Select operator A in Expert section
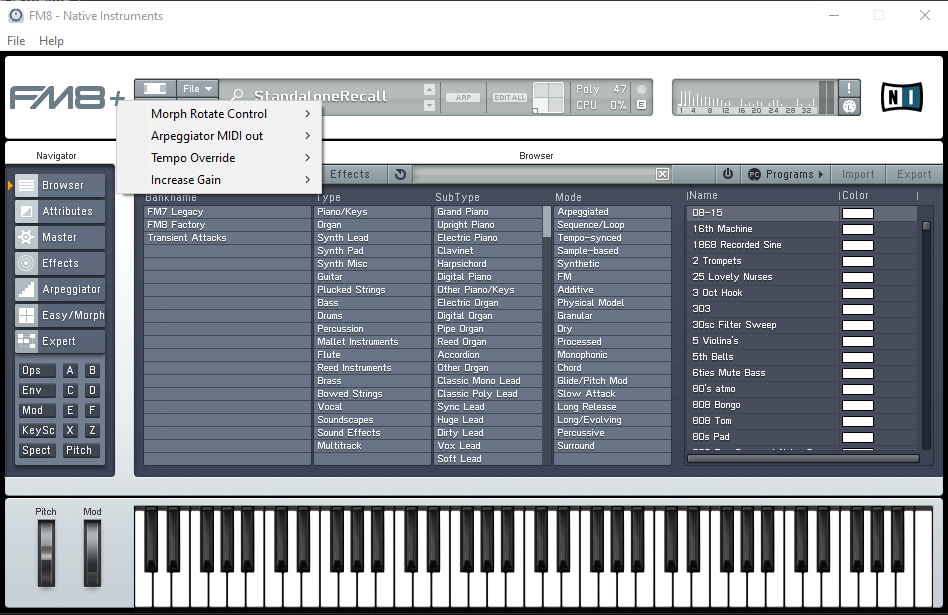 [x=70, y=370]
